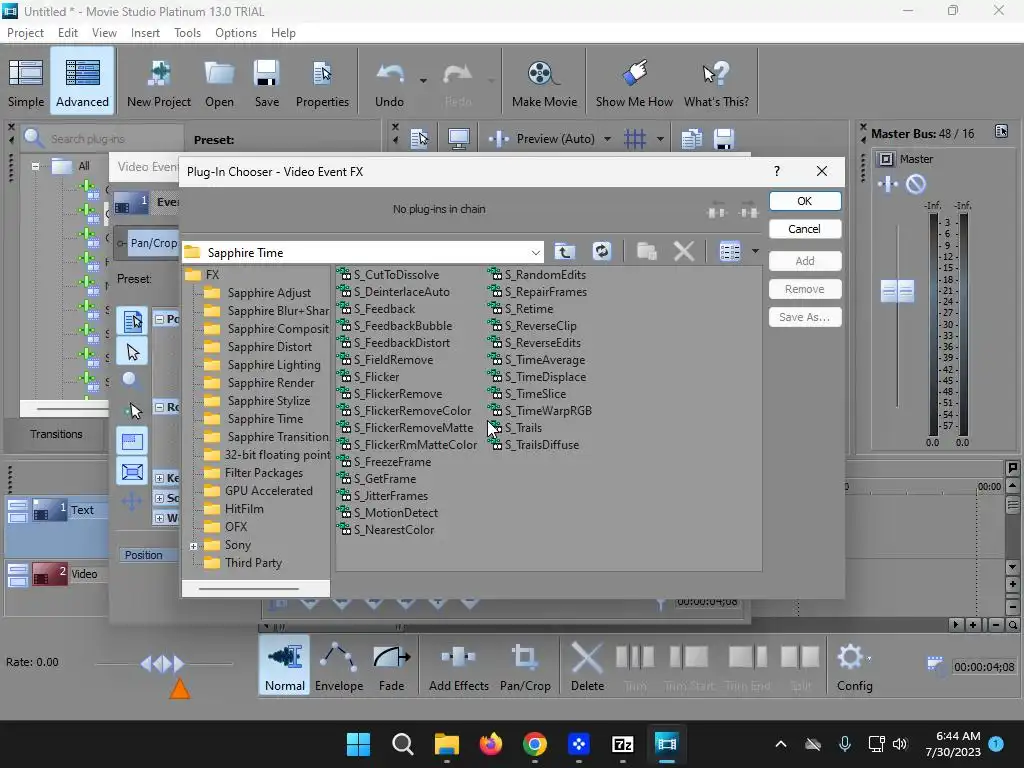Viewport: 1024px width, 768px height.
Task: Go up one folder level in Plug-In Chooser
Action: [565, 251]
